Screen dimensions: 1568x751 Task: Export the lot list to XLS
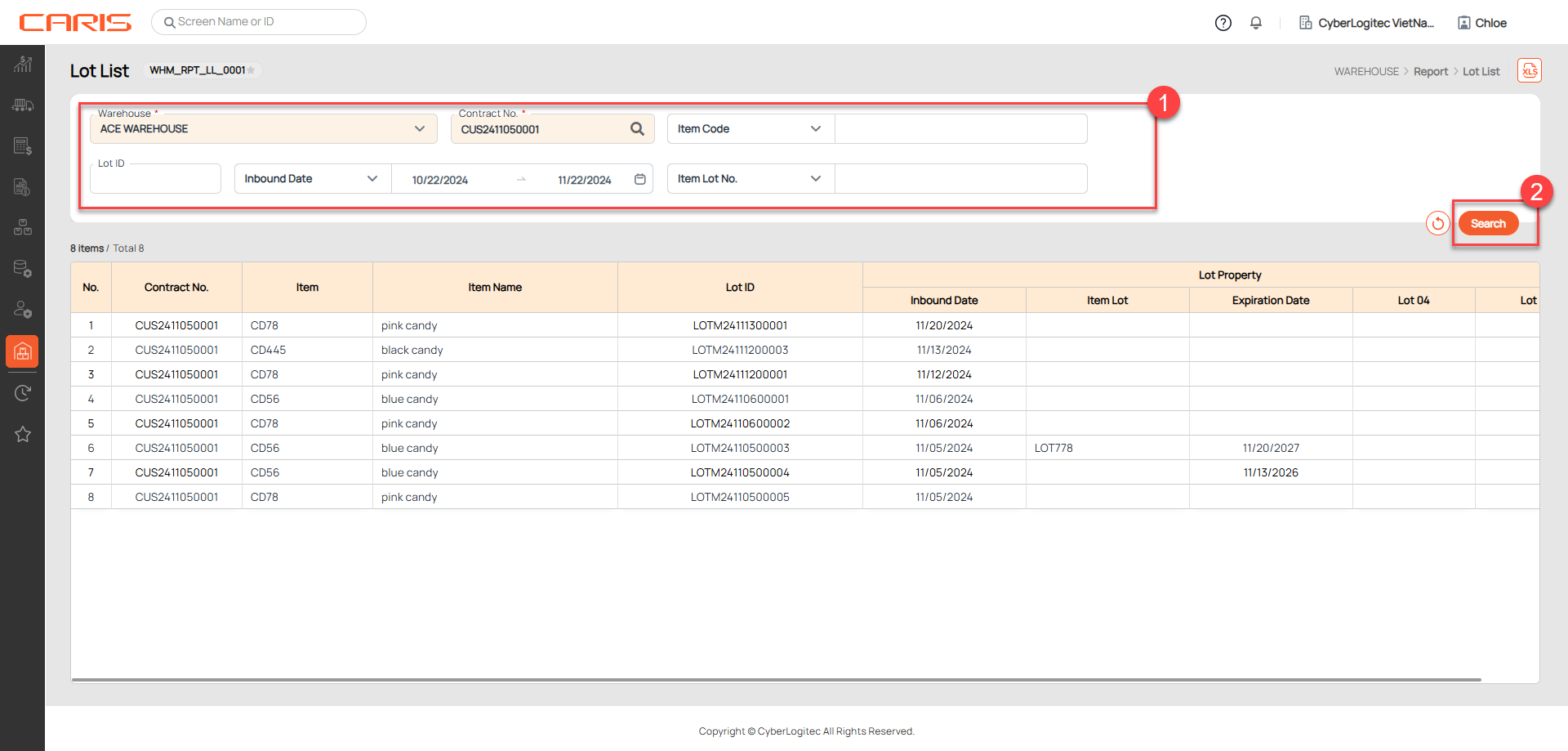tap(1529, 71)
